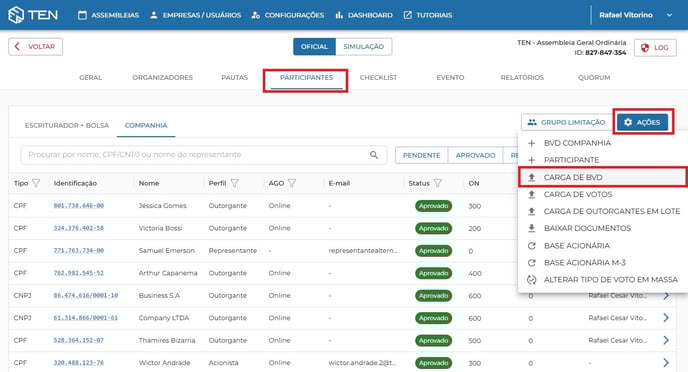Click the Ações gear button

click(x=642, y=122)
